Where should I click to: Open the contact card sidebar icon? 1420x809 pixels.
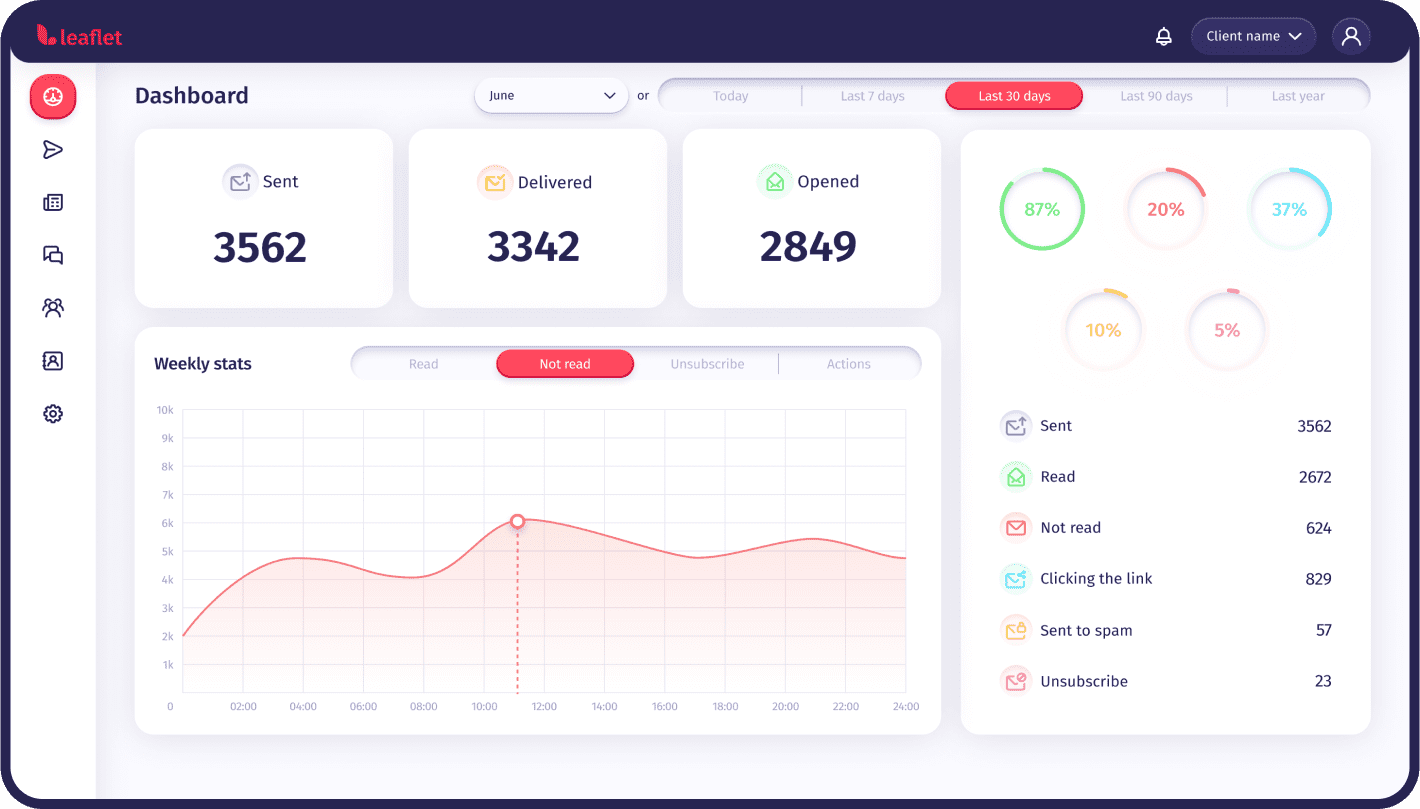[53, 361]
